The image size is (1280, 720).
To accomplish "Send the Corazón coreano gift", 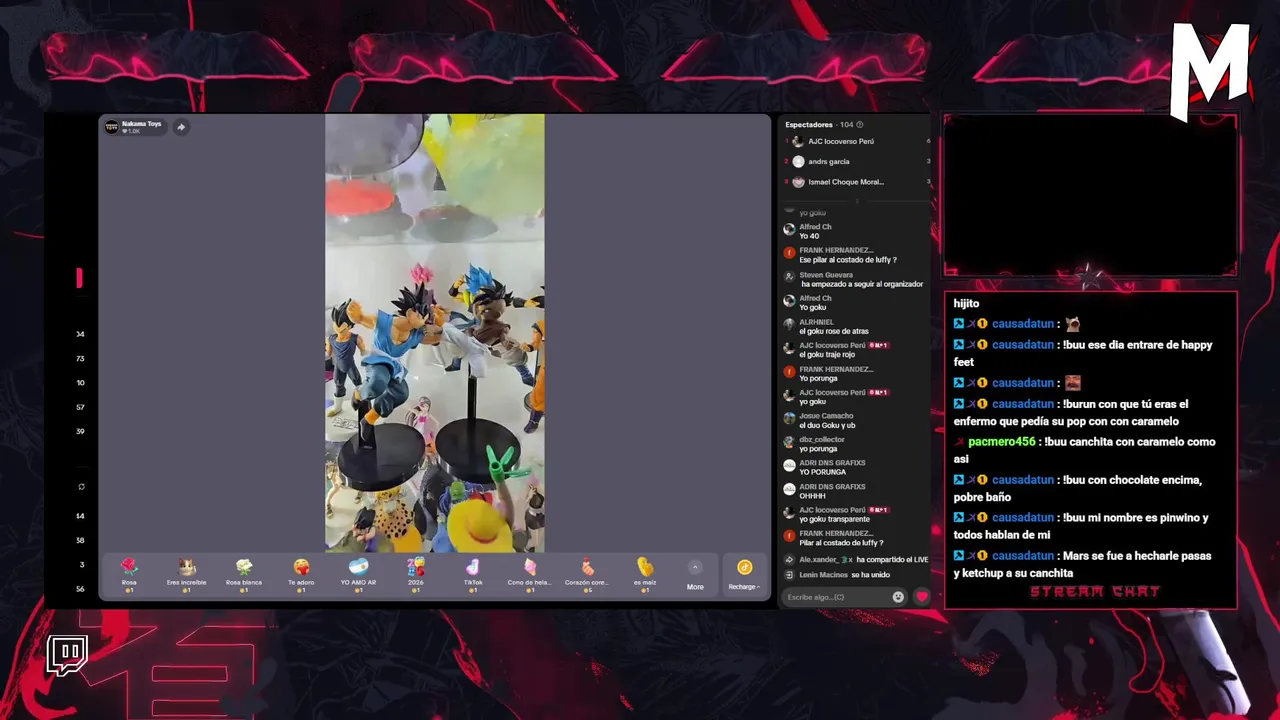I will pos(587,574).
